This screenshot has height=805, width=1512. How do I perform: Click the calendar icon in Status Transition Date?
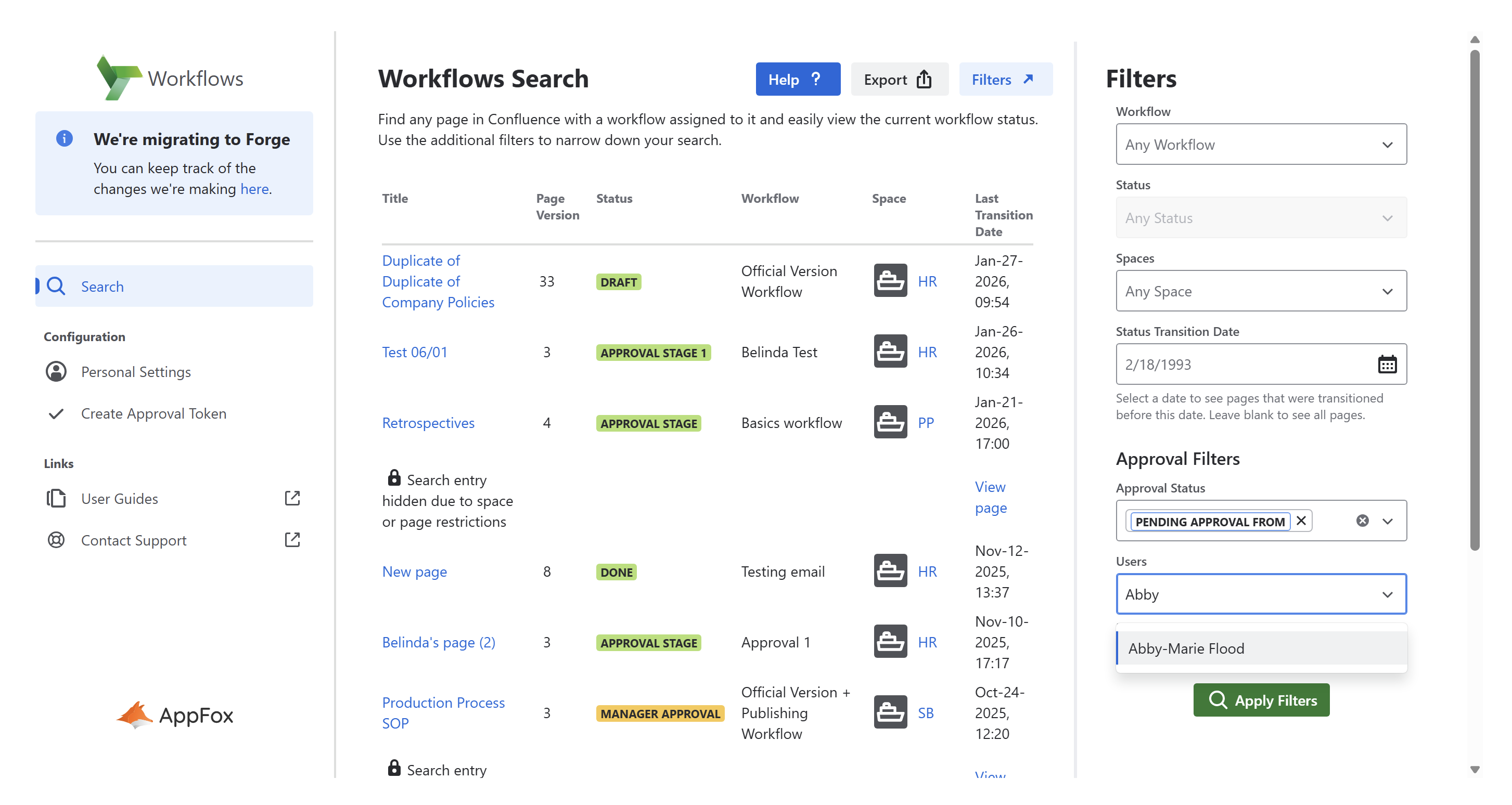(1387, 365)
